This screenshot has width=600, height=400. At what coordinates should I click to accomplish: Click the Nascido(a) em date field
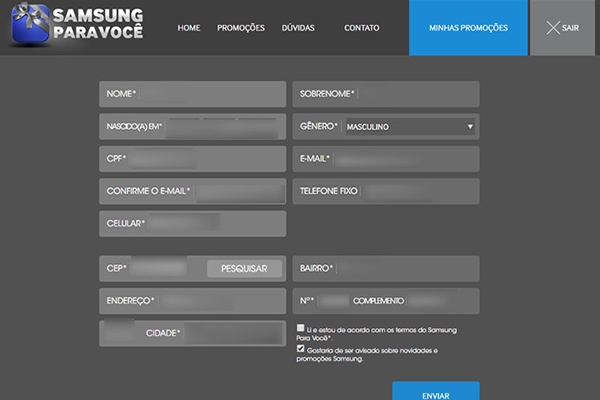(192, 126)
